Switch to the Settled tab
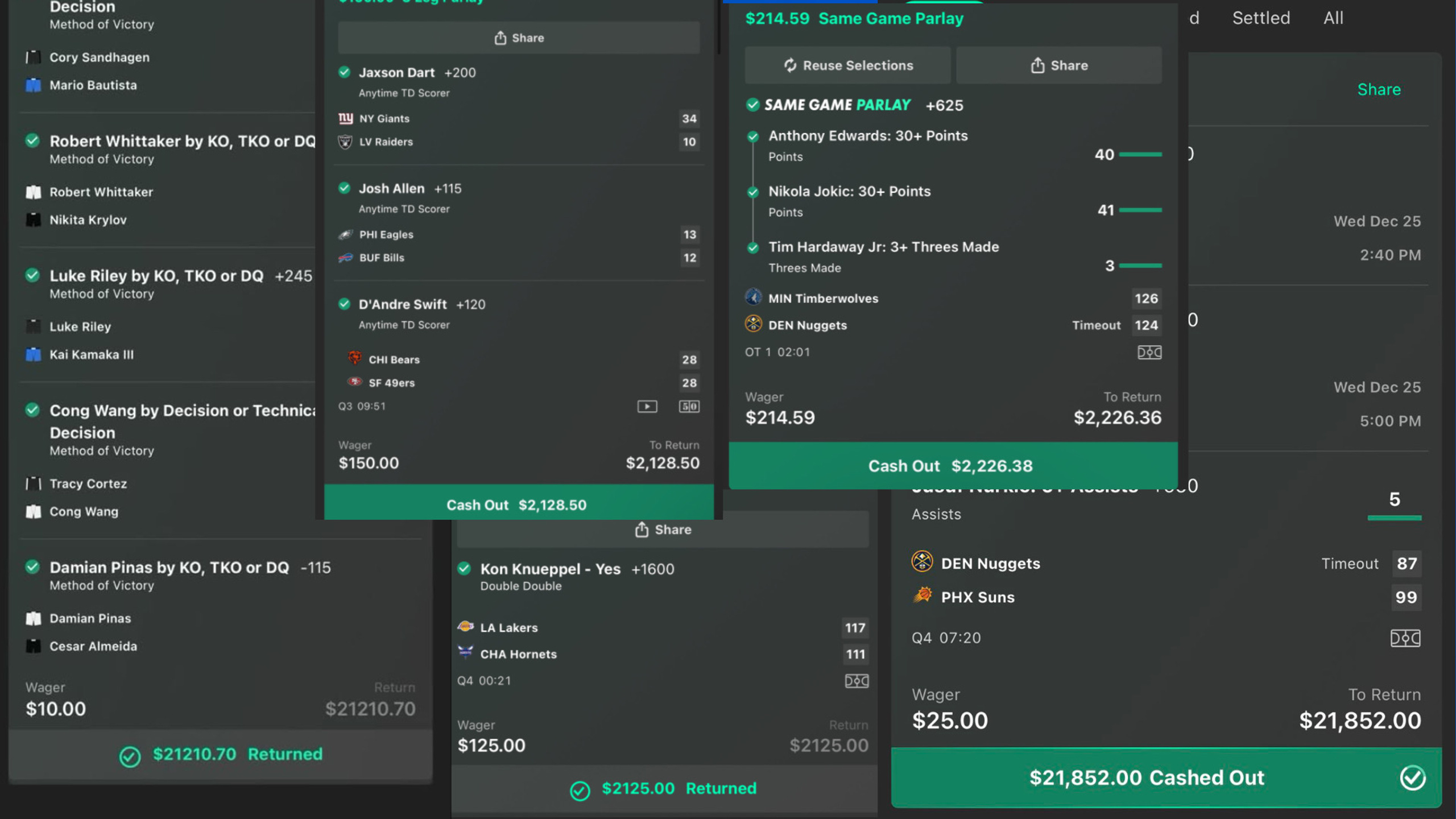Viewport: 1456px width, 819px height. [1261, 18]
